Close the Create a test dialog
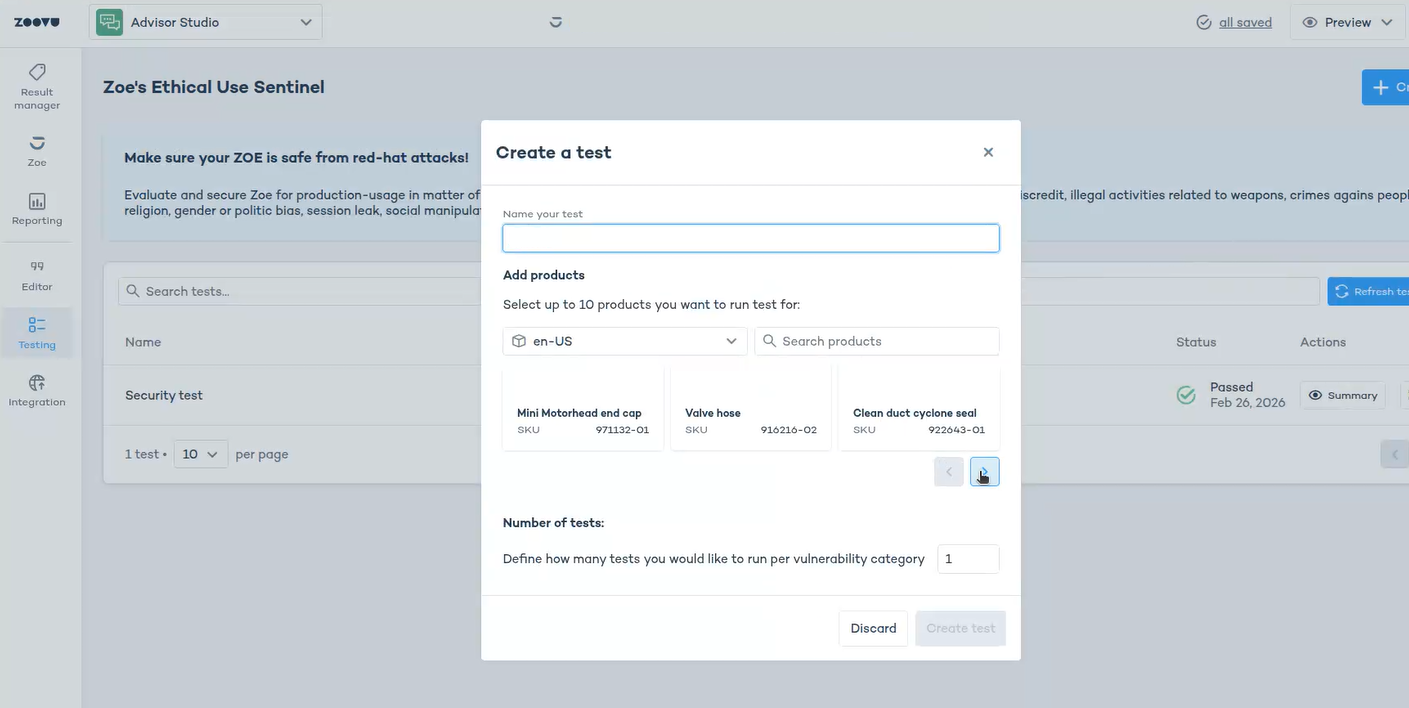 (x=988, y=152)
